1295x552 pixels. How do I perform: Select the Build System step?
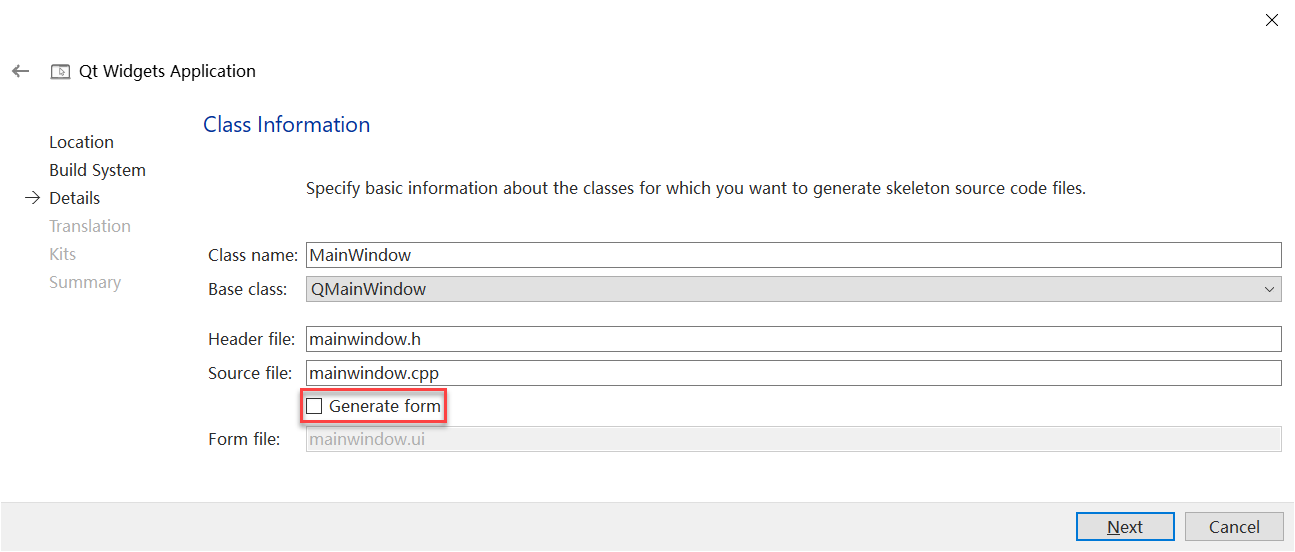click(x=97, y=170)
